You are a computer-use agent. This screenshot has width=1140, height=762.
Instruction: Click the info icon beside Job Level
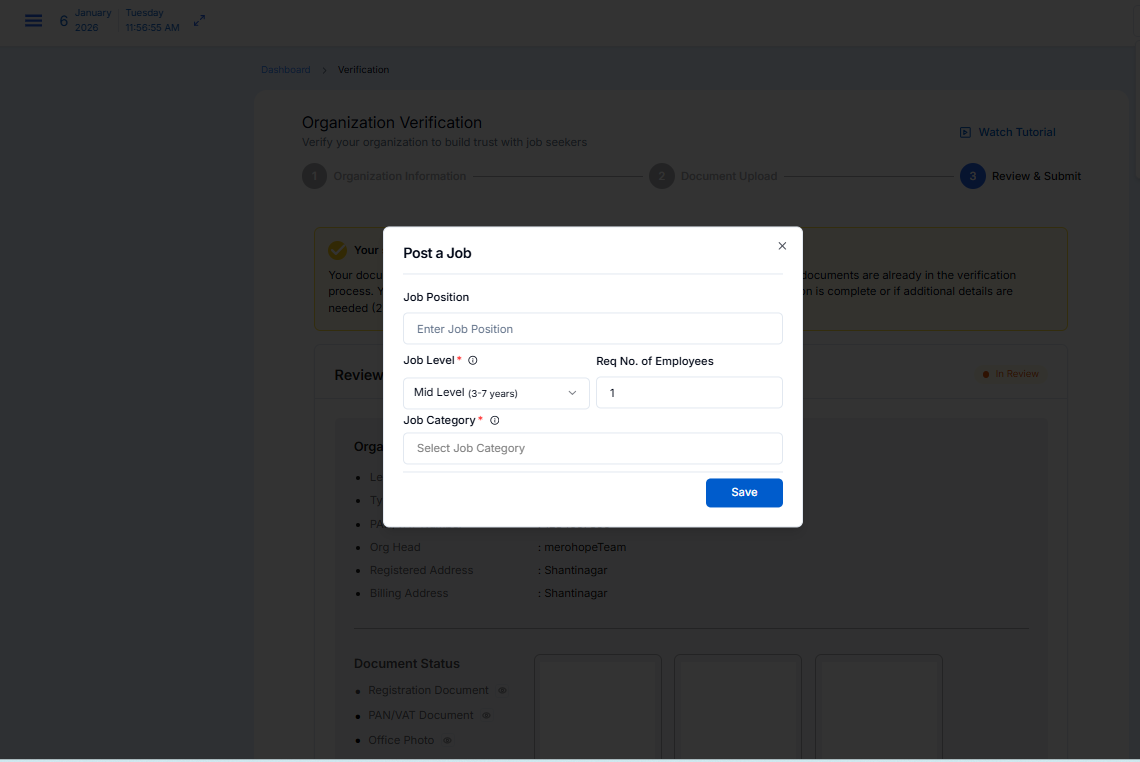click(x=473, y=361)
